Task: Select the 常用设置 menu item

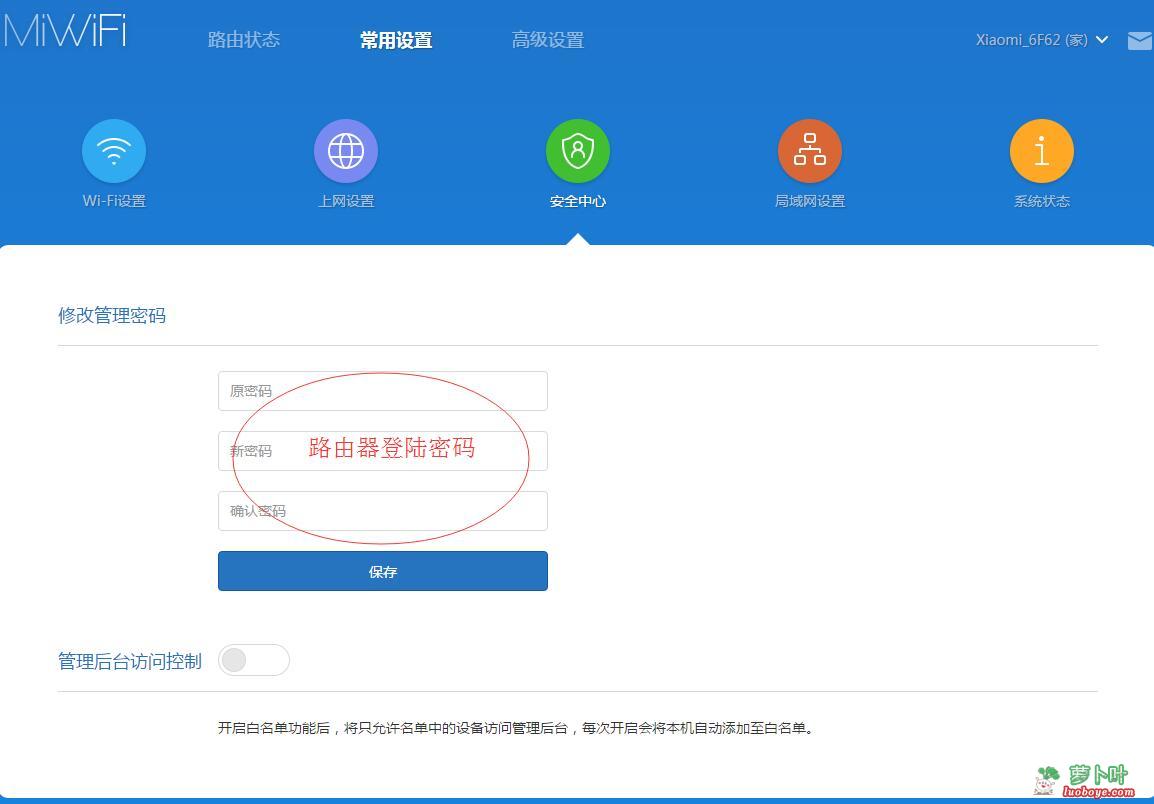Action: click(396, 40)
